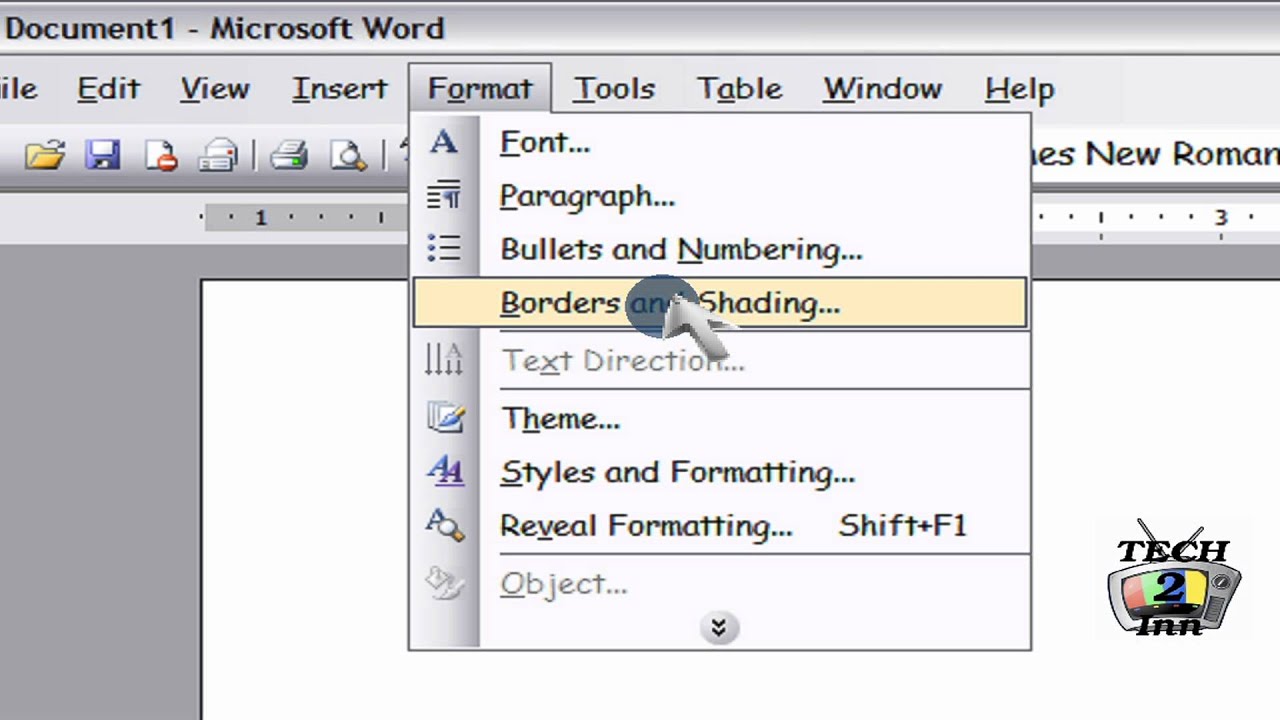The image size is (1280, 720).
Task: Click the Permission document icon
Action: coord(160,155)
